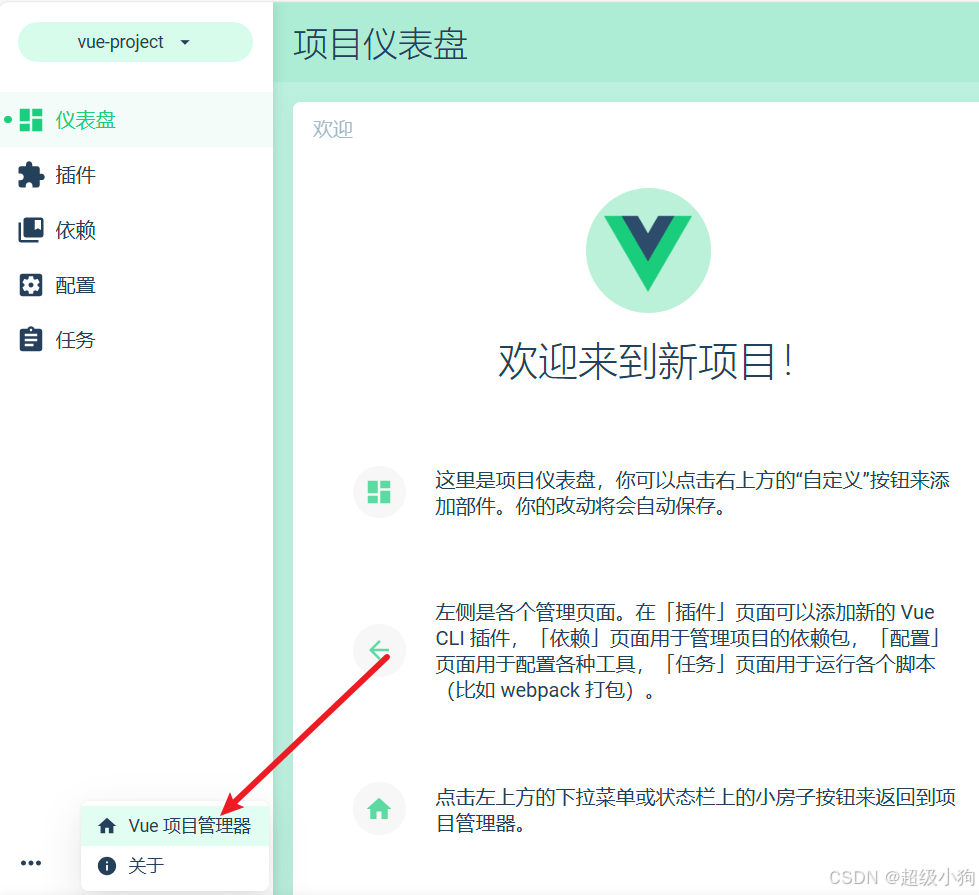
Task: Click the tip text starting 这里是项目仪表盘
Action: (x=692, y=493)
